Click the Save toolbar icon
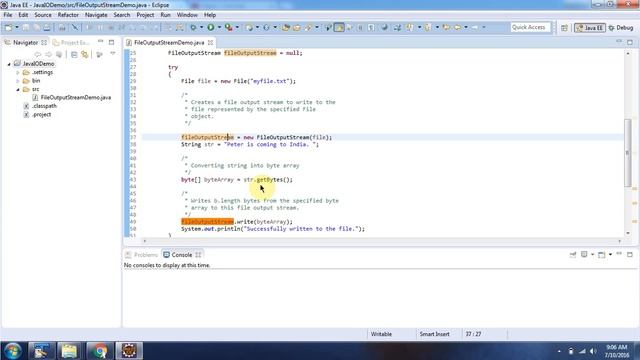The image size is (640, 360). click(26, 27)
